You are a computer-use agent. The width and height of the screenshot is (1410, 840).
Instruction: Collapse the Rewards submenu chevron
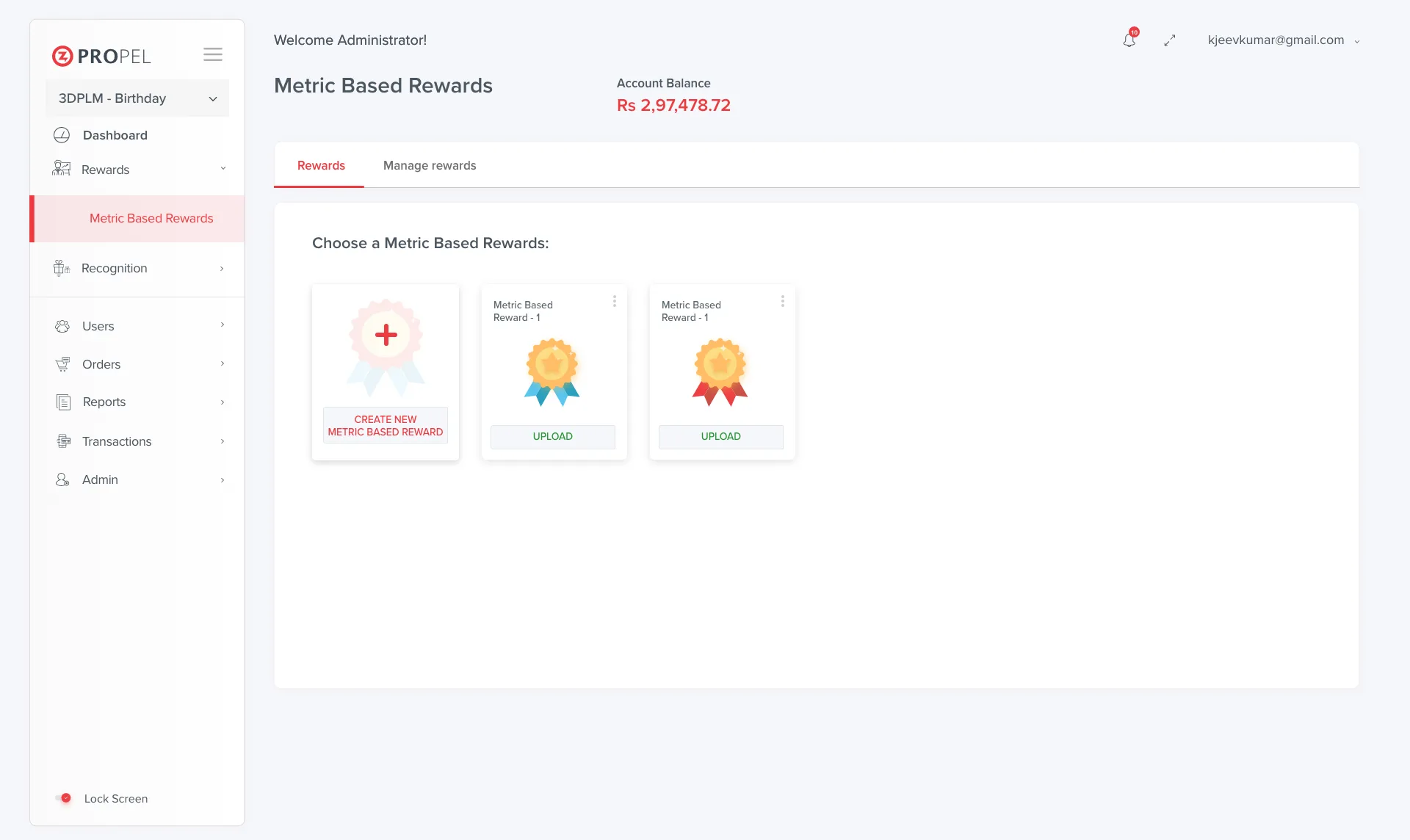[223, 169]
